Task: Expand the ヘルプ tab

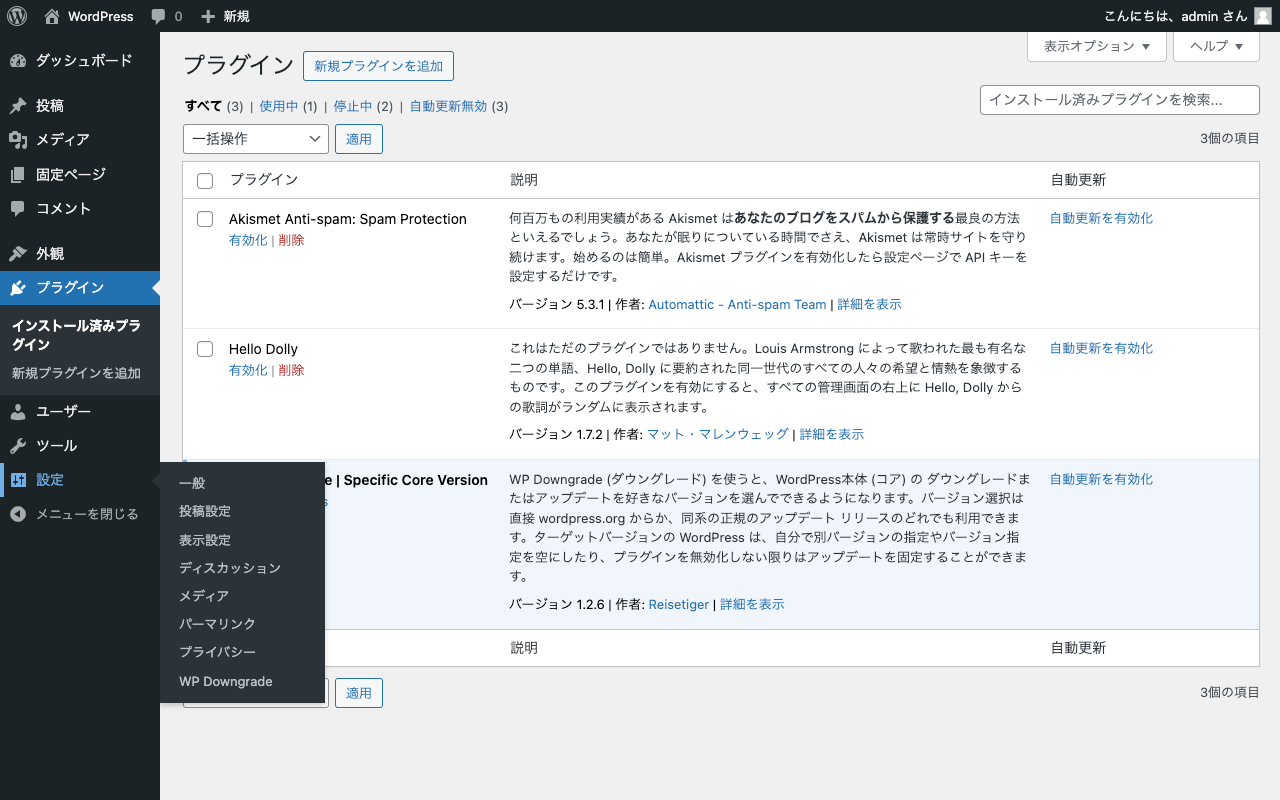Action: 1216,46
